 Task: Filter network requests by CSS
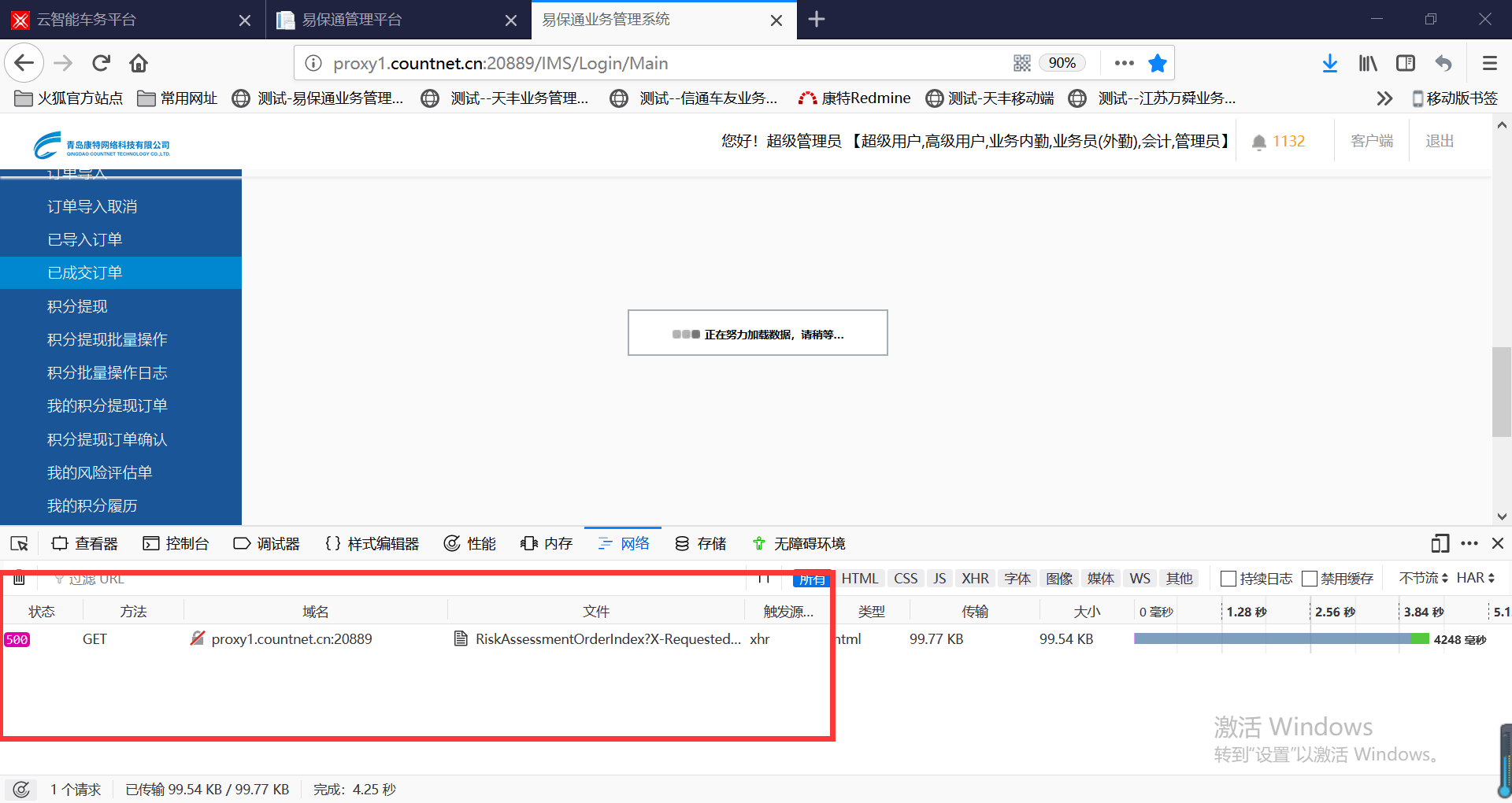click(906, 579)
